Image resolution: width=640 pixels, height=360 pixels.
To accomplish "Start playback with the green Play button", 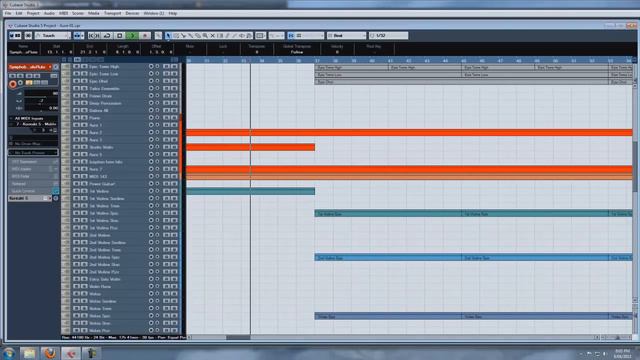I will pos(132,36).
